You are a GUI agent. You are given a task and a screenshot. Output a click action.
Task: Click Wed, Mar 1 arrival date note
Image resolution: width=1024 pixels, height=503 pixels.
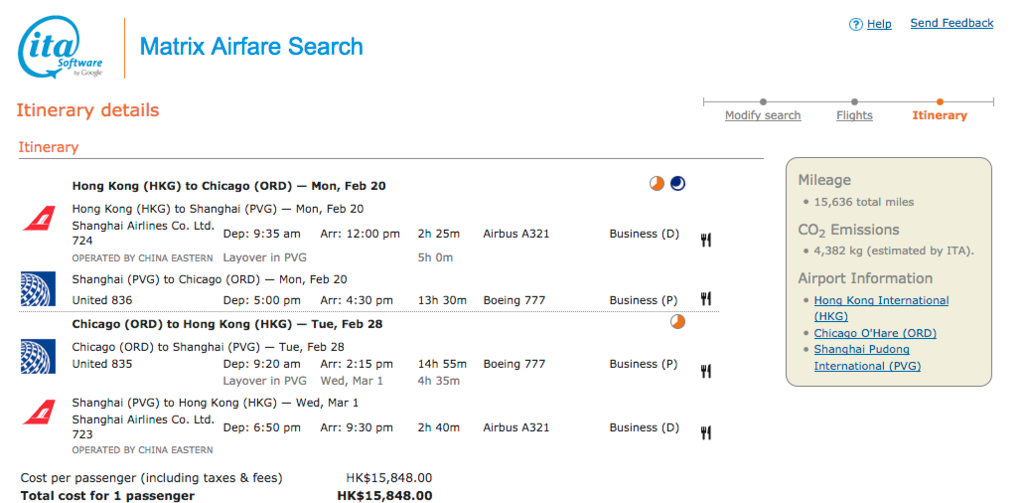tap(351, 381)
